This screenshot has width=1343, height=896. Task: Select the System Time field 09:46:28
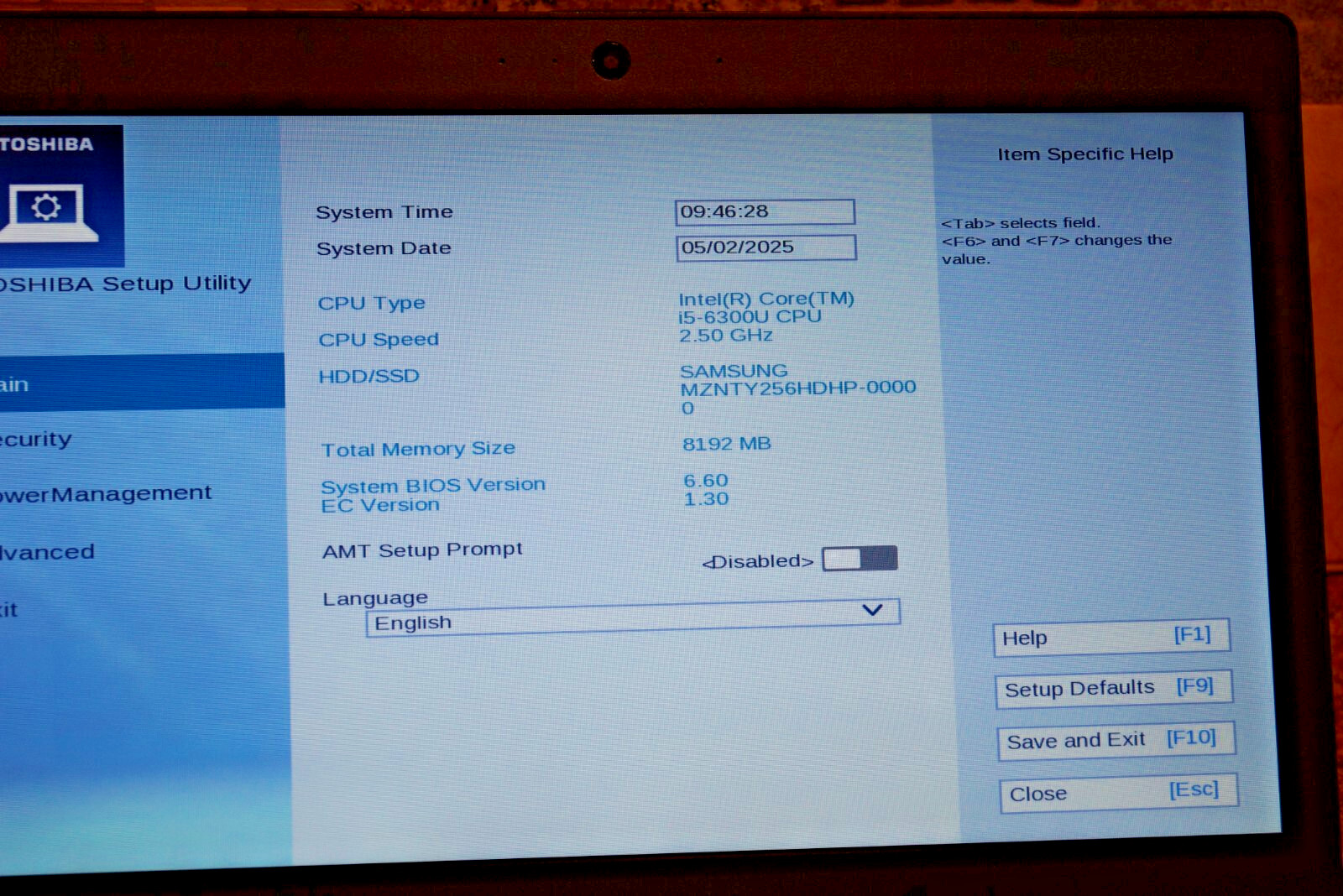tap(765, 211)
